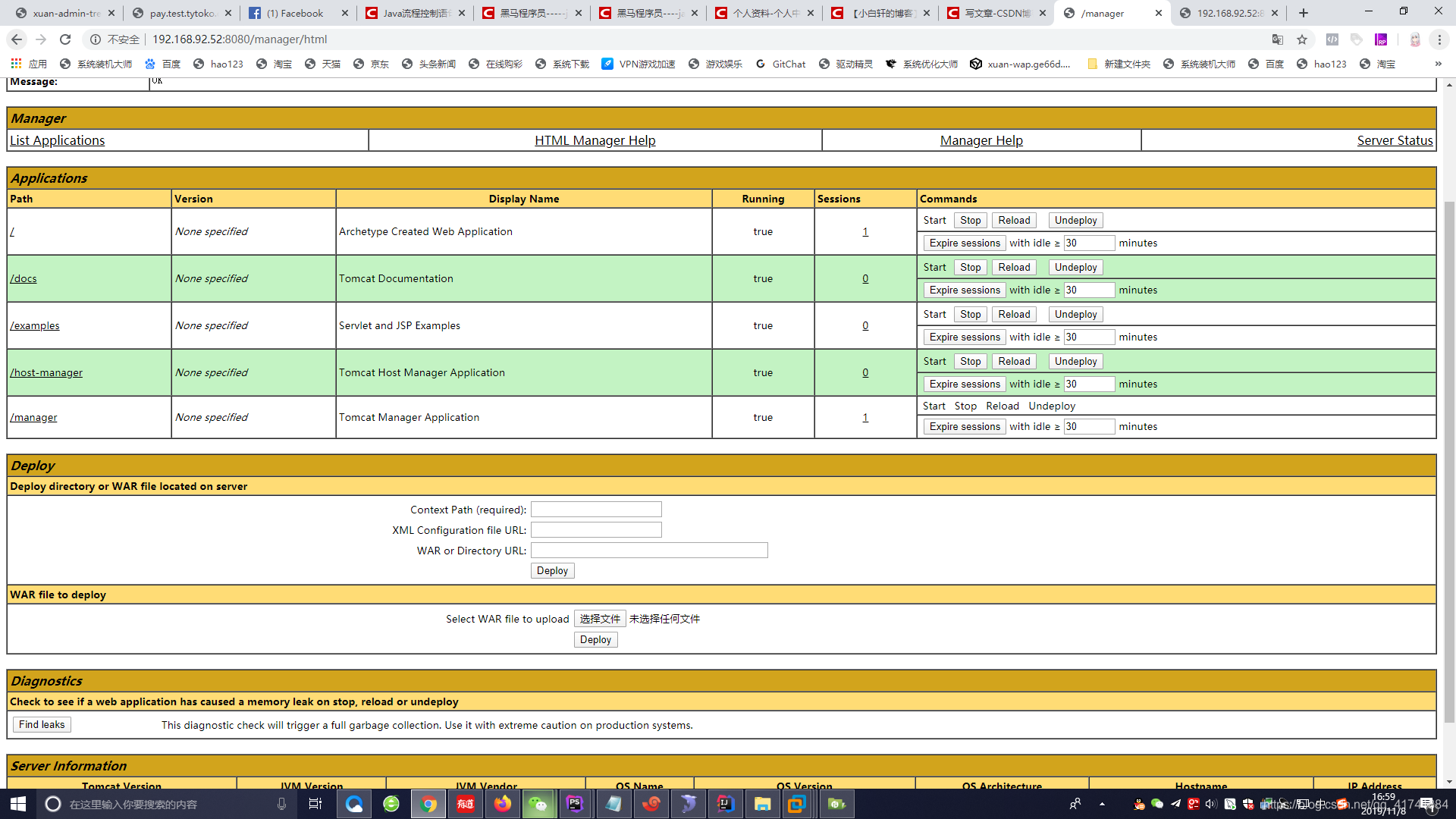This screenshot has height=819, width=1456.
Task: Open File Explorer from the taskbar
Action: pyautogui.click(x=762, y=804)
